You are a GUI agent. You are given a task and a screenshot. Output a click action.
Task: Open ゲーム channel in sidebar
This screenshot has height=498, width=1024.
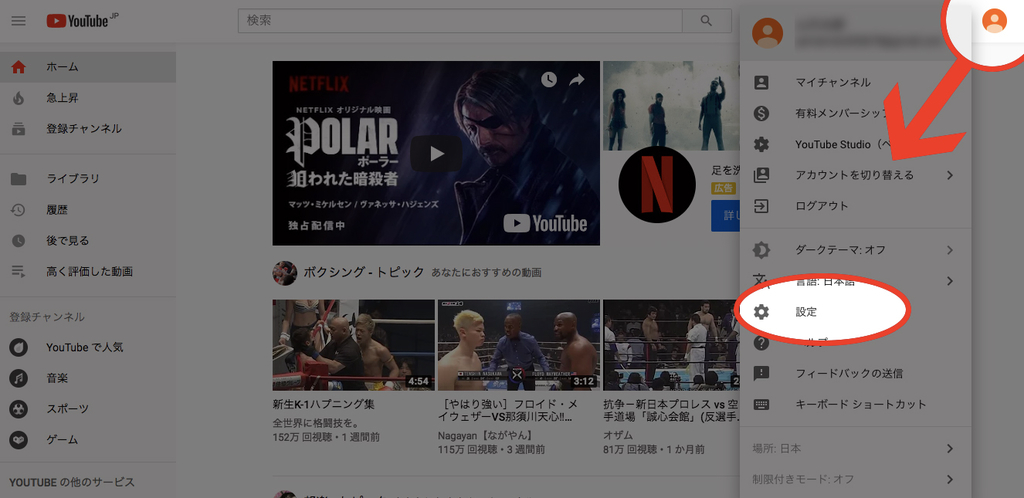[88, 440]
